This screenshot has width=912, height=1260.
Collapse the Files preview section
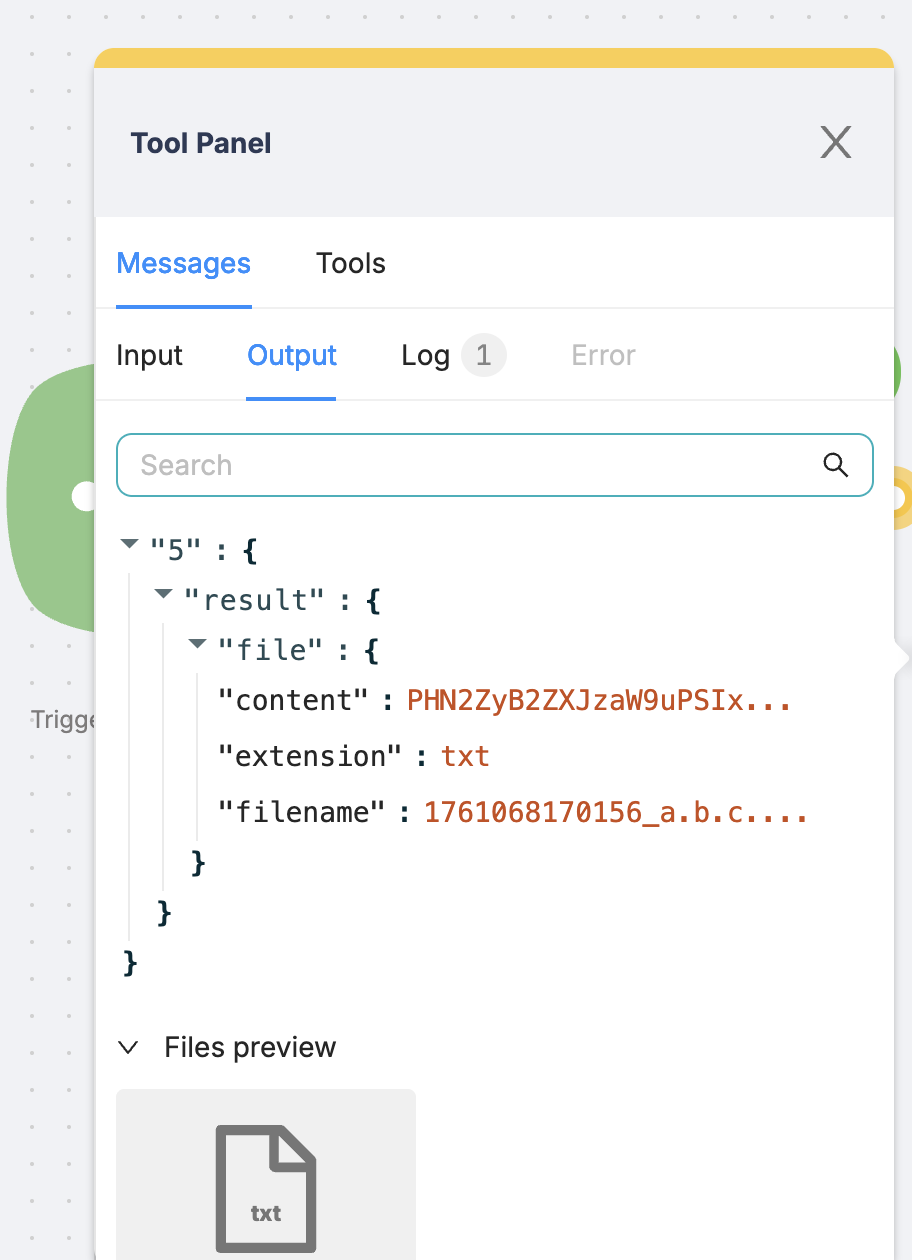[128, 1047]
